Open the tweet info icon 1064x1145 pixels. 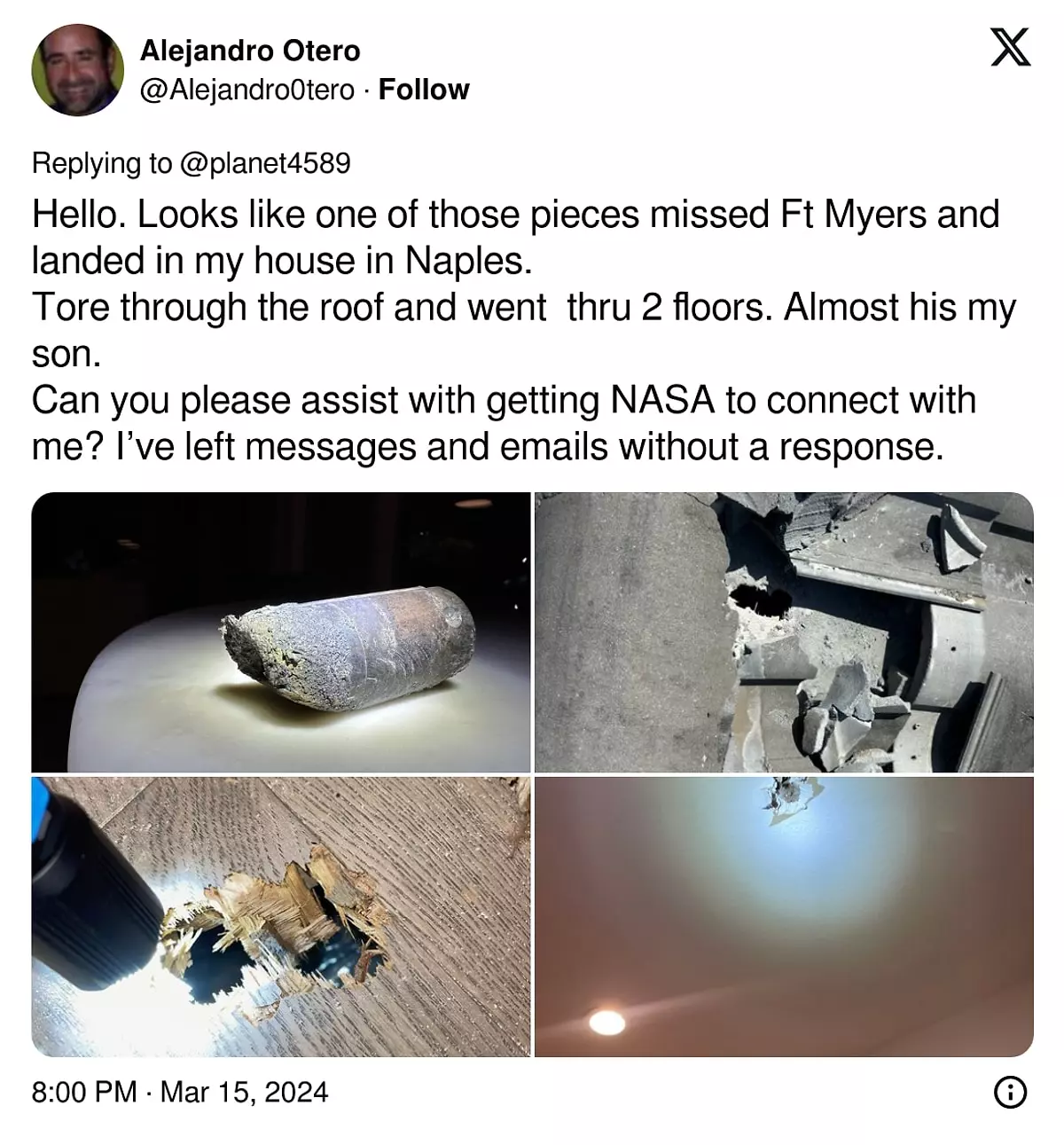1010,1092
